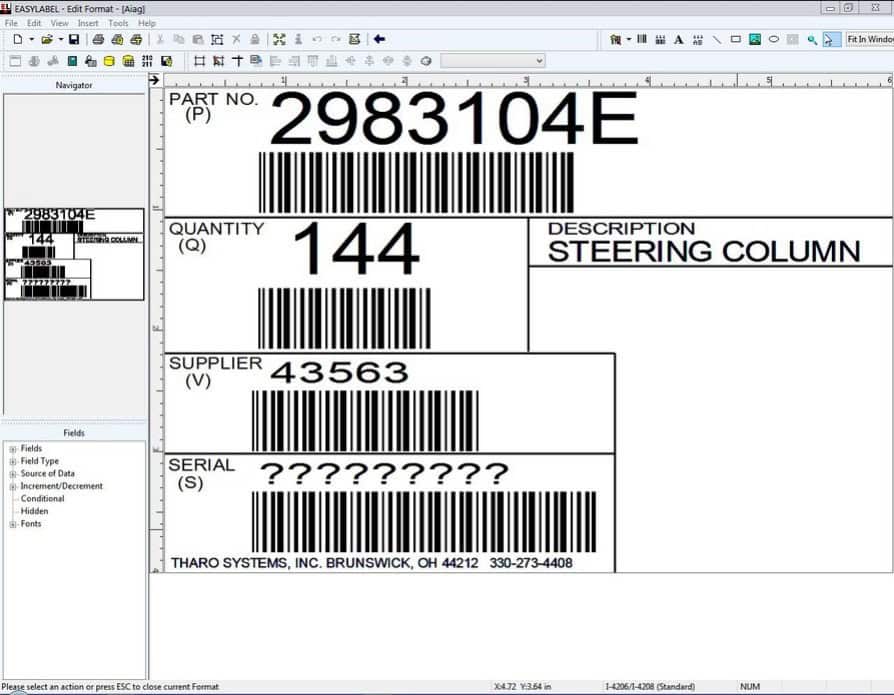
Task: Click the first printer icon
Action: (x=98, y=39)
